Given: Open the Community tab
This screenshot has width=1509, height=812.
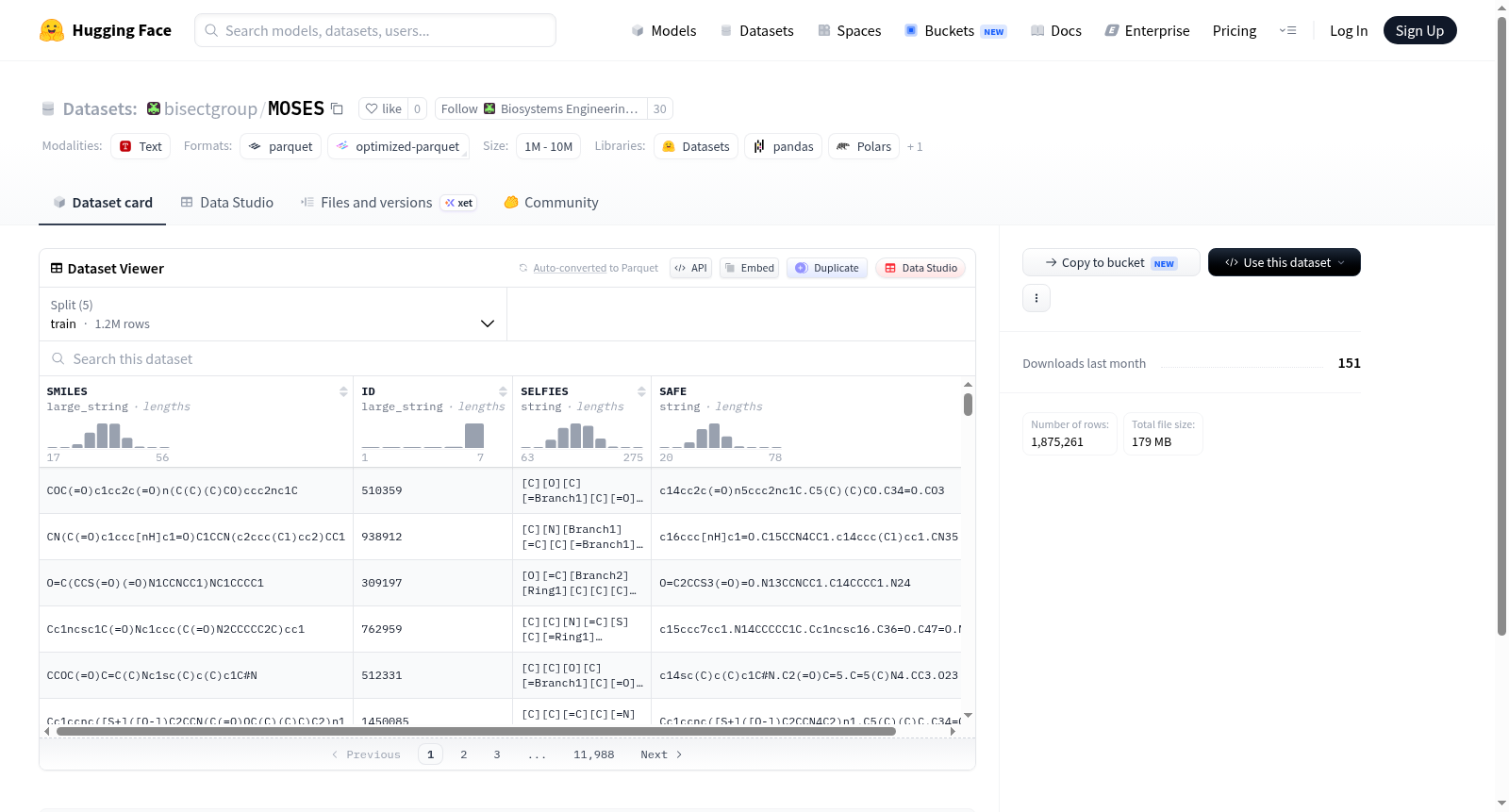Looking at the screenshot, I should tap(551, 203).
